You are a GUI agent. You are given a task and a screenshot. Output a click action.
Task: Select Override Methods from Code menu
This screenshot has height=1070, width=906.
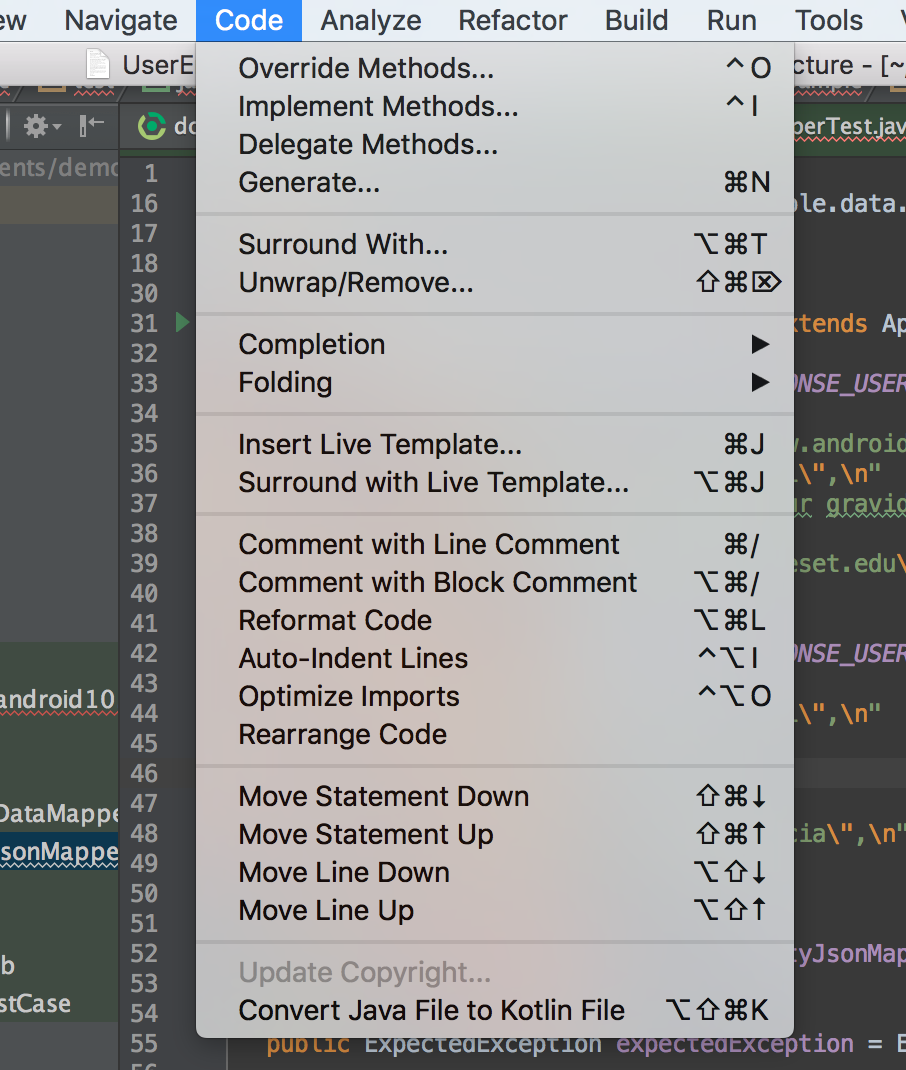(366, 69)
